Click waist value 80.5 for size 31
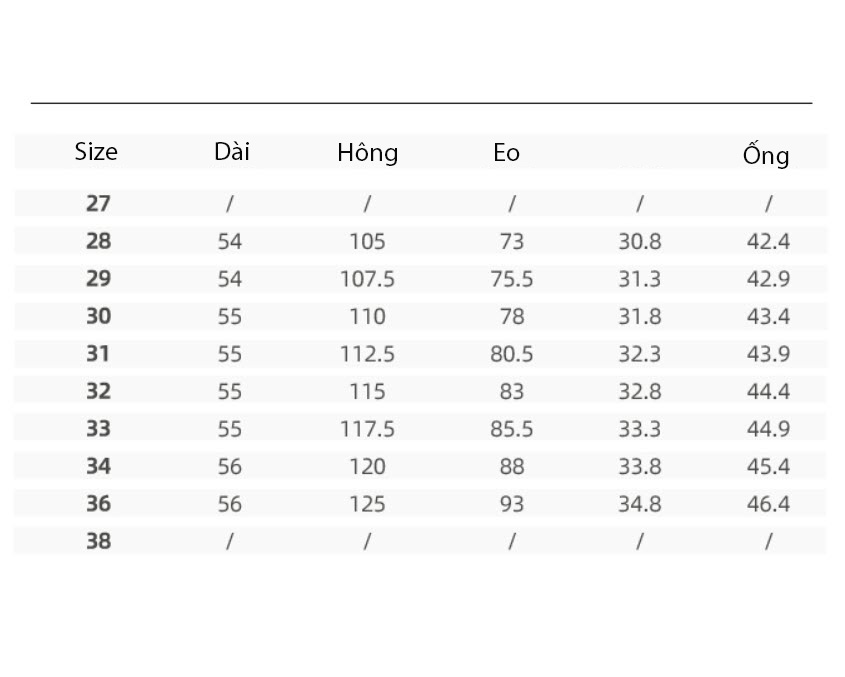Screen dimensions: 845x677 [511, 354]
